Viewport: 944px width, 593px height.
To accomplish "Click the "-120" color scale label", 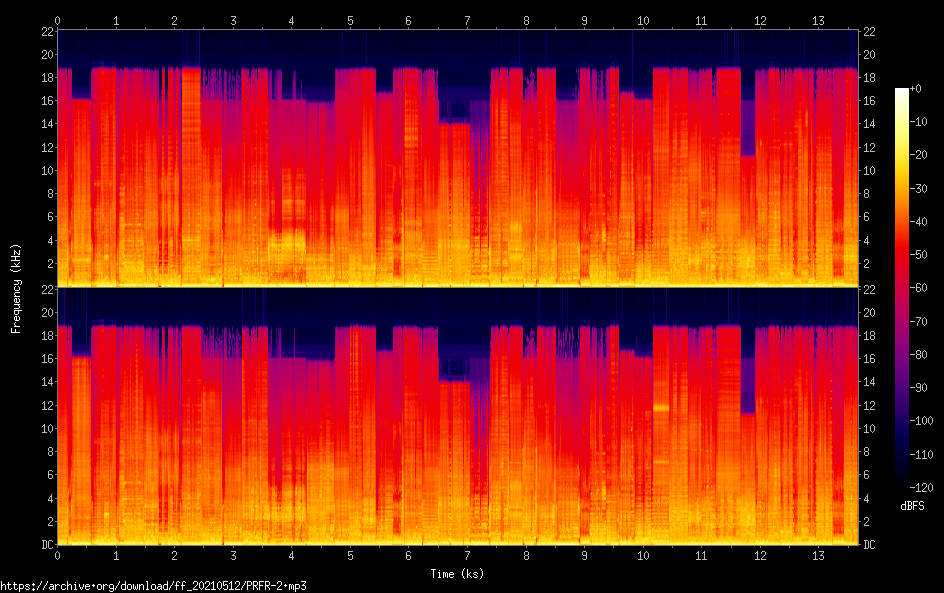I will pos(921,488).
